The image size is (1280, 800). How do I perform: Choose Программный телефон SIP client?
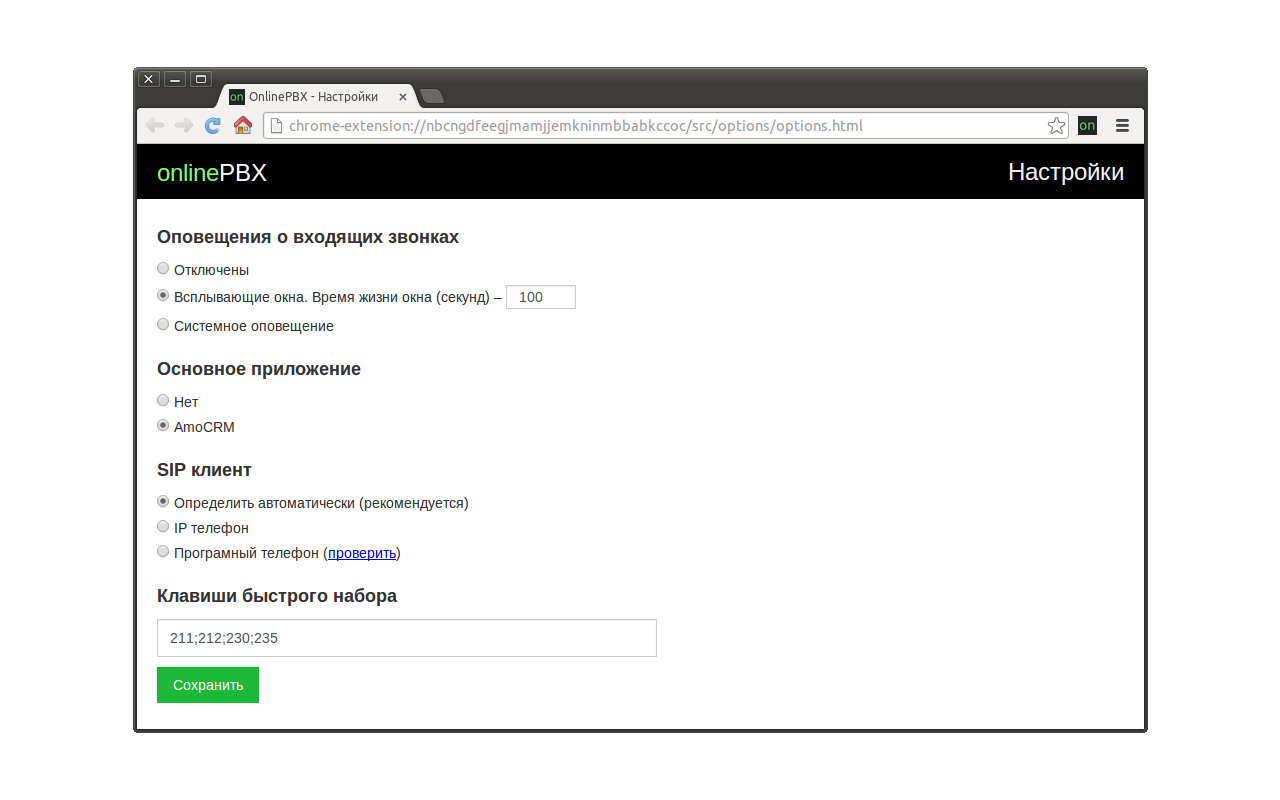163,550
